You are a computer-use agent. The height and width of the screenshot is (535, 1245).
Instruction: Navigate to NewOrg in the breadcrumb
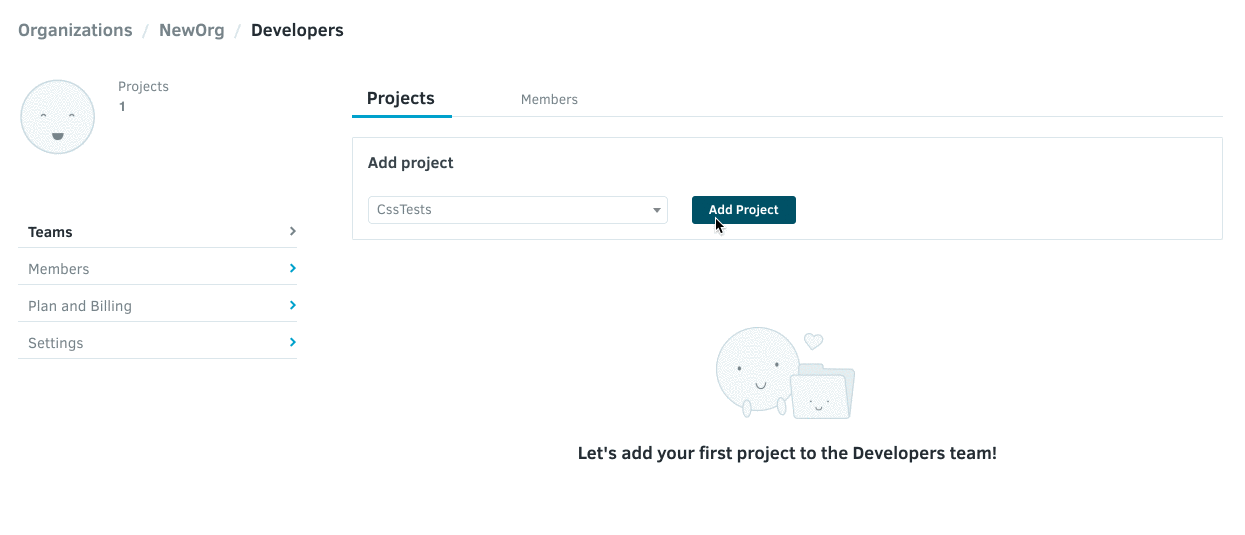point(192,30)
